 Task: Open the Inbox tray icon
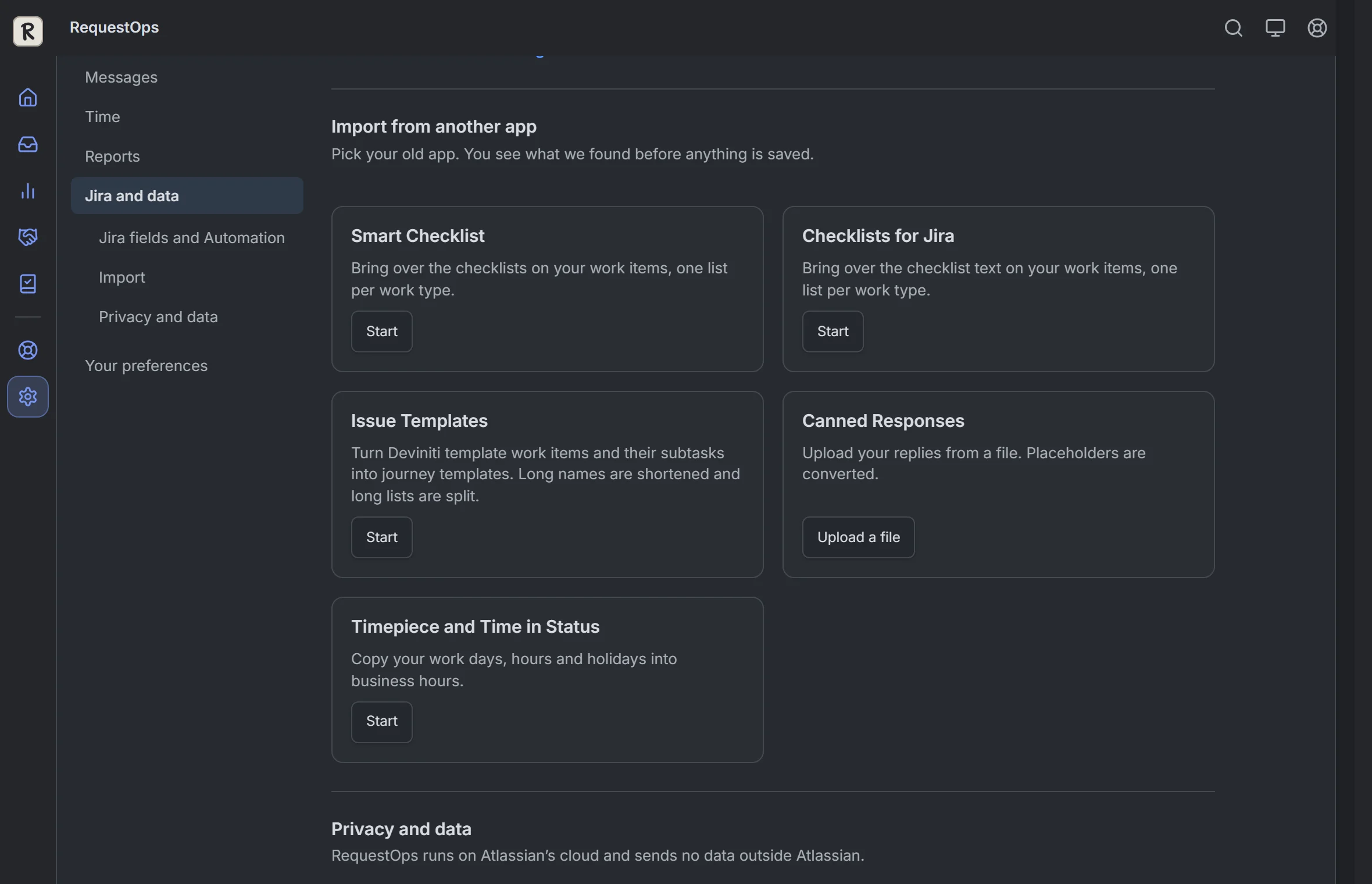point(28,144)
